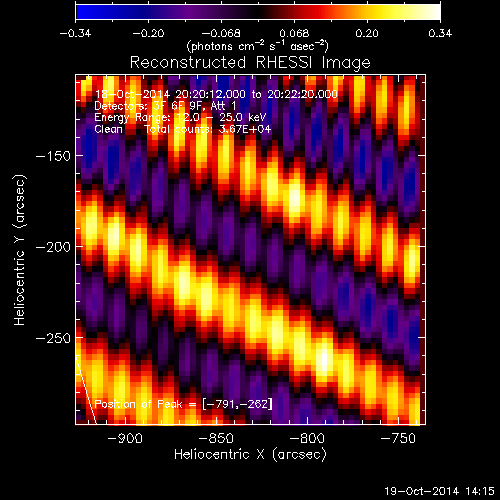500x500 pixels.
Task: Click X-axis tick label '-800'
Action: click(307, 438)
